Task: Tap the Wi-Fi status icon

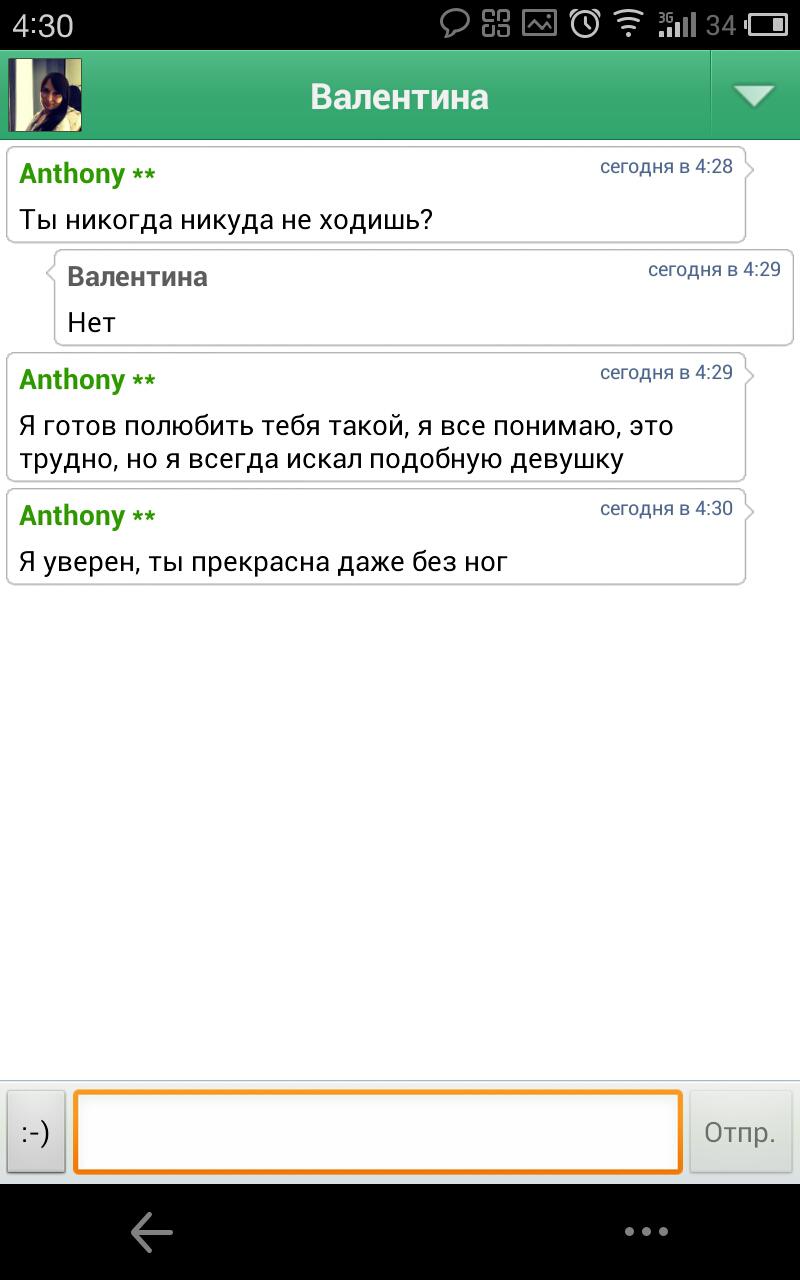Action: tap(628, 23)
